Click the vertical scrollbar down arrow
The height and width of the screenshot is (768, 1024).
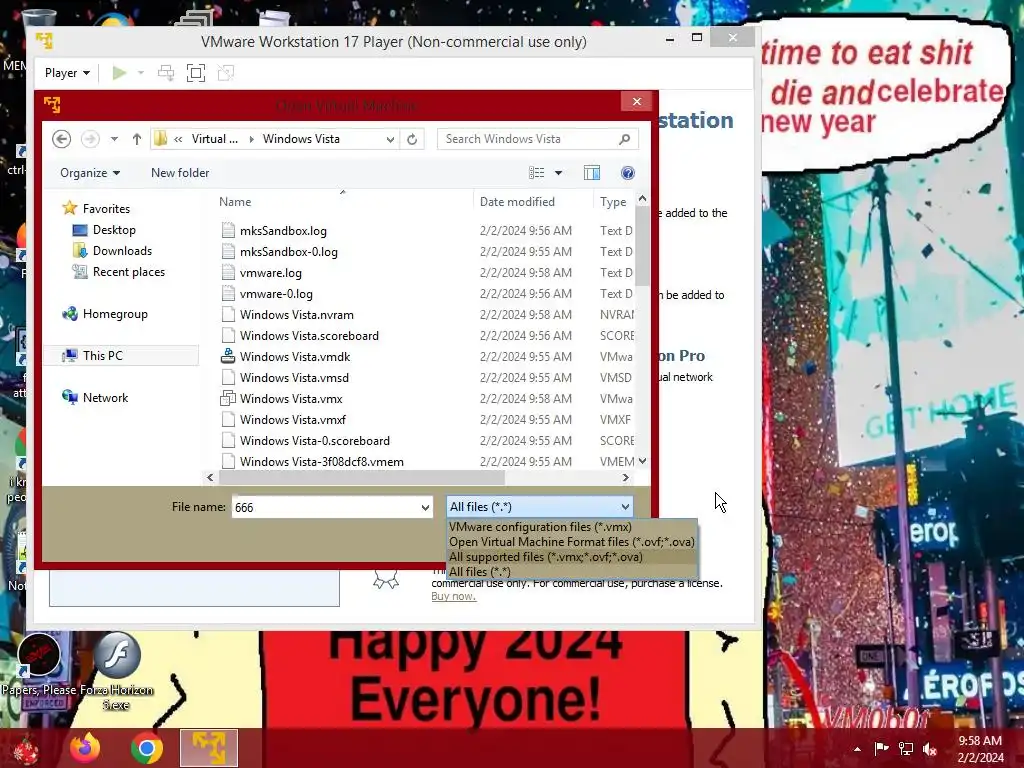[x=643, y=461]
